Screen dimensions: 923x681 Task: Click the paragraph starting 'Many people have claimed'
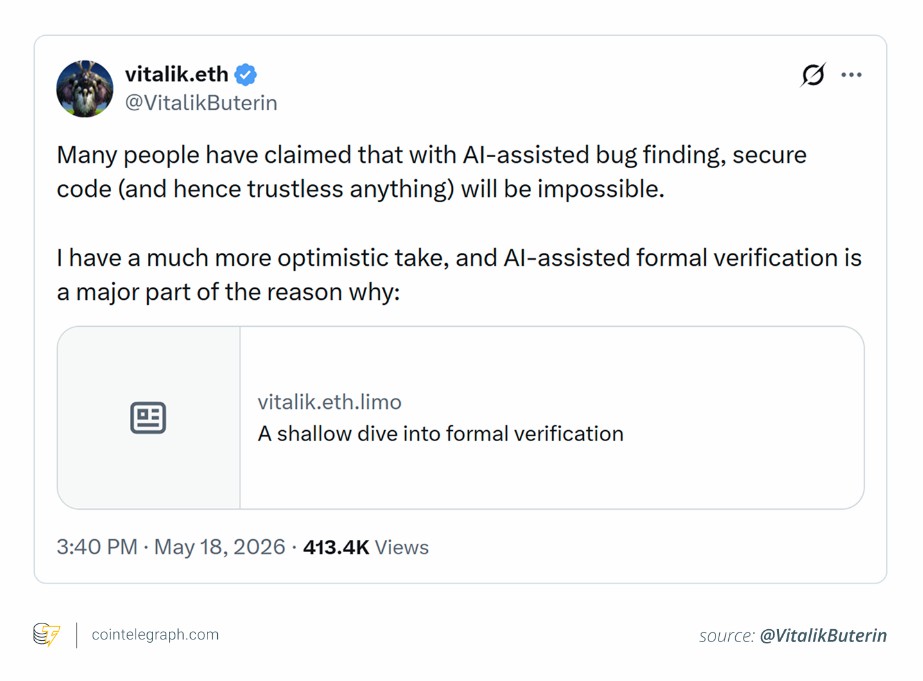point(431,172)
